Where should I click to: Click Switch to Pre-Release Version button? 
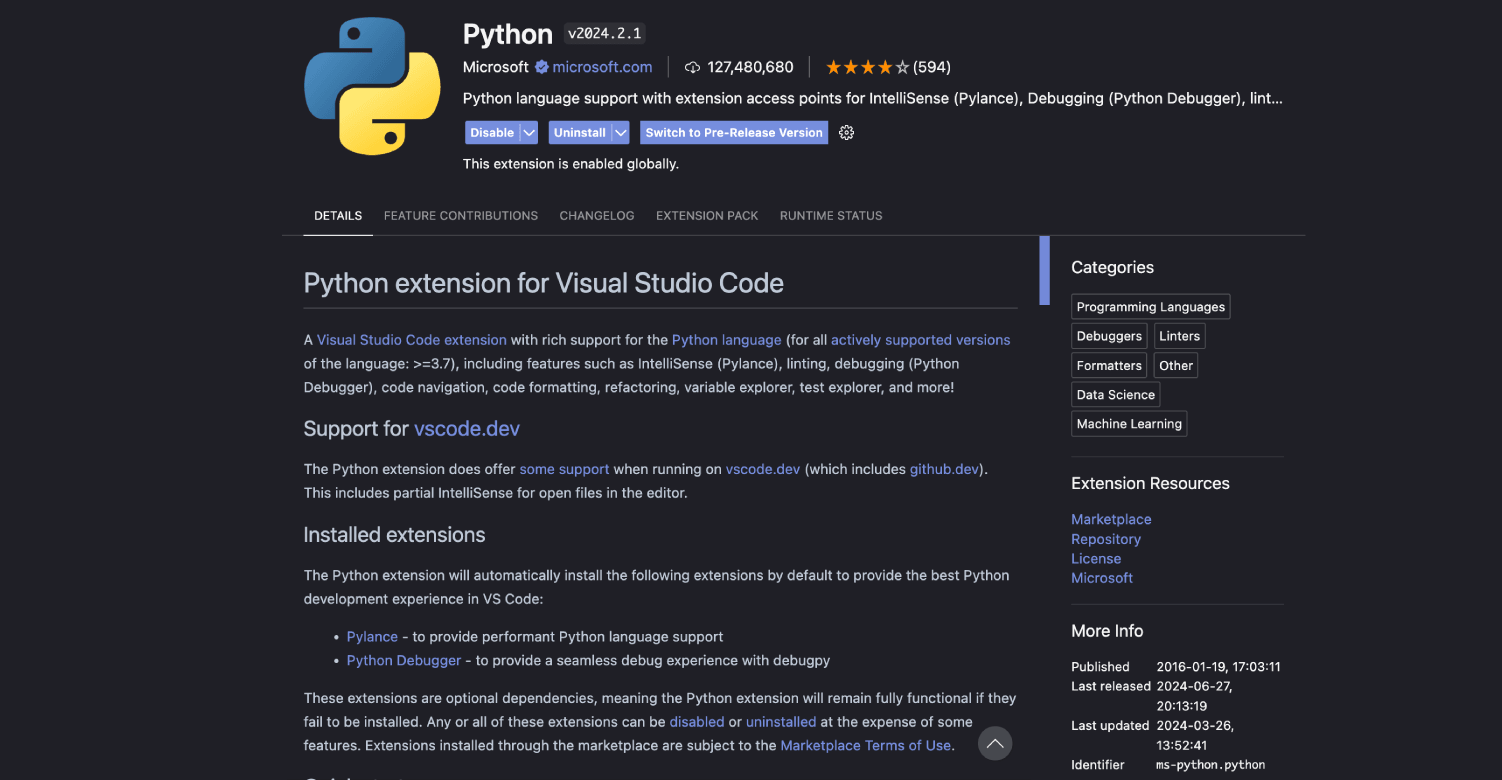pyautogui.click(x=734, y=133)
